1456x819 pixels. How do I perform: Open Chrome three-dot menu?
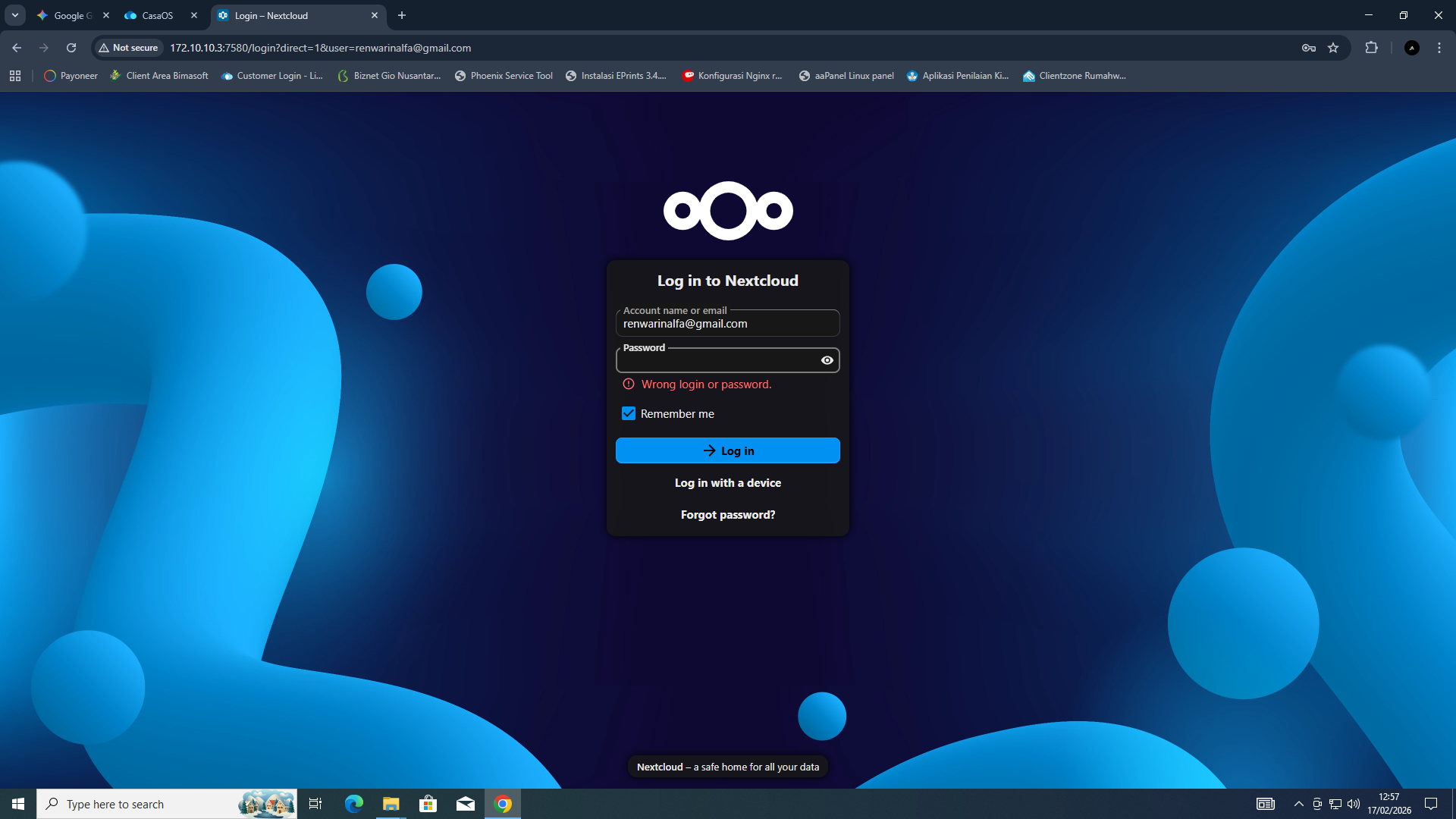pos(1439,48)
